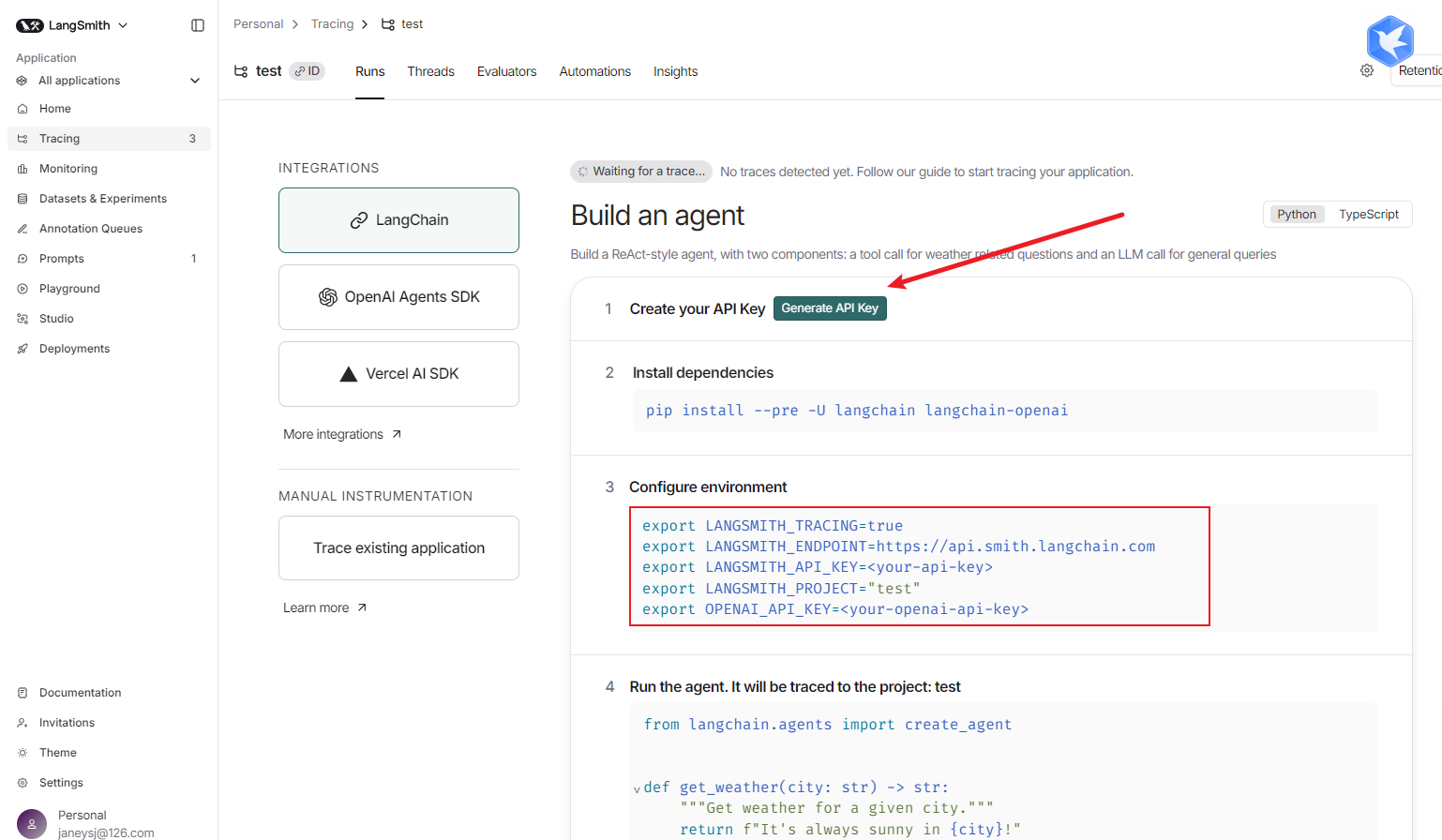This screenshot has height=840, width=1442.
Task: Collapse the get_weather code fold arrow
Action: pyautogui.click(x=637, y=789)
